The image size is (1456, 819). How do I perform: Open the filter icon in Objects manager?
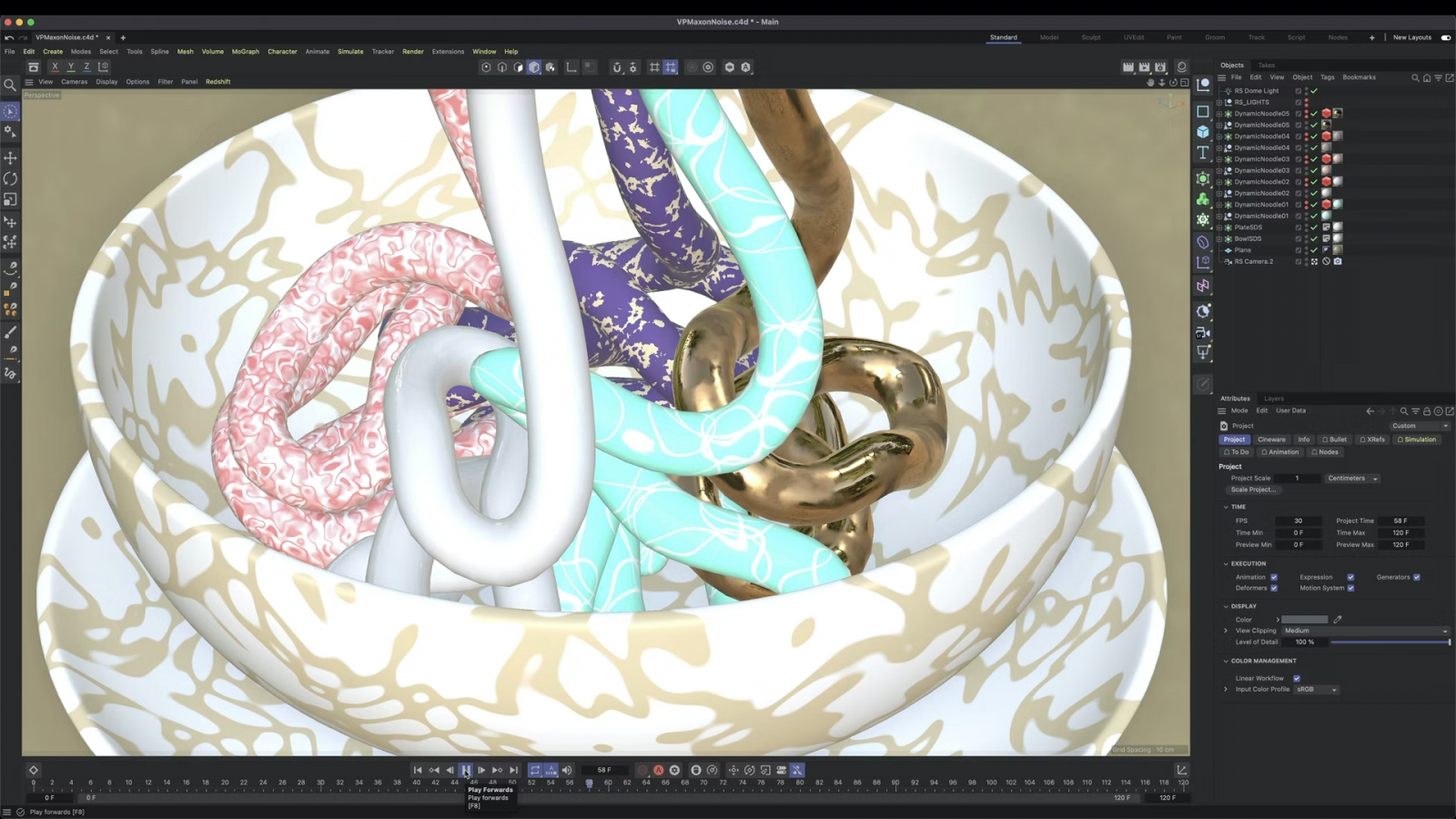[x=1438, y=77]
